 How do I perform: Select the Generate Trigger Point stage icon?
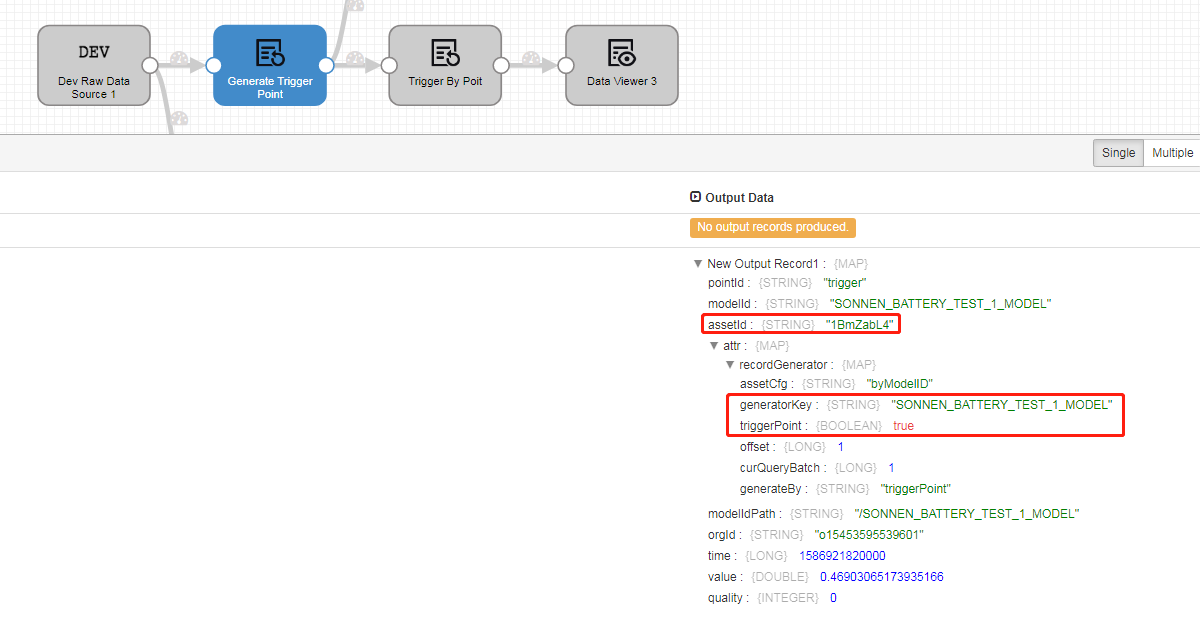[x=270, y=52]
